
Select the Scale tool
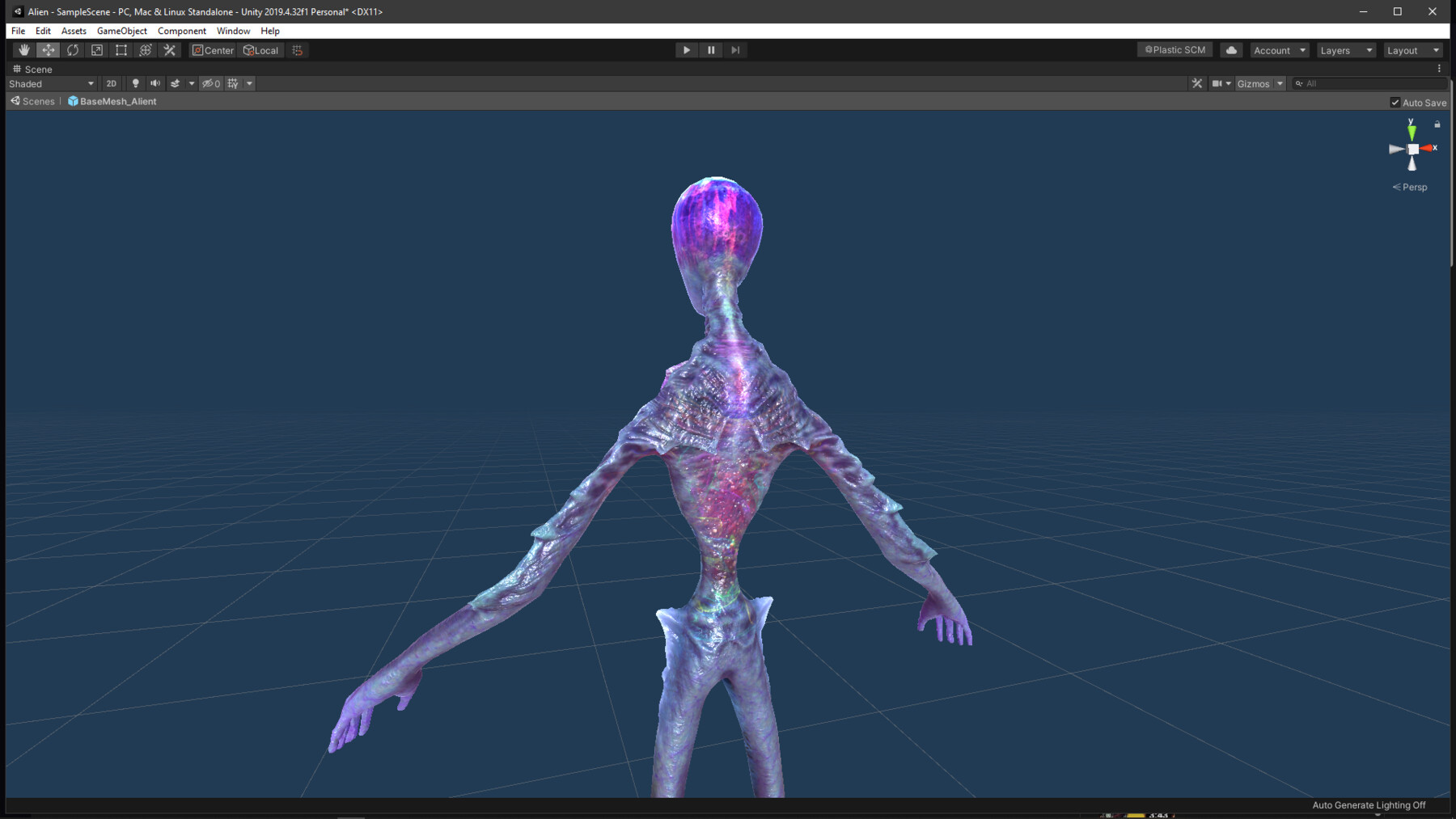click(96, 49)
